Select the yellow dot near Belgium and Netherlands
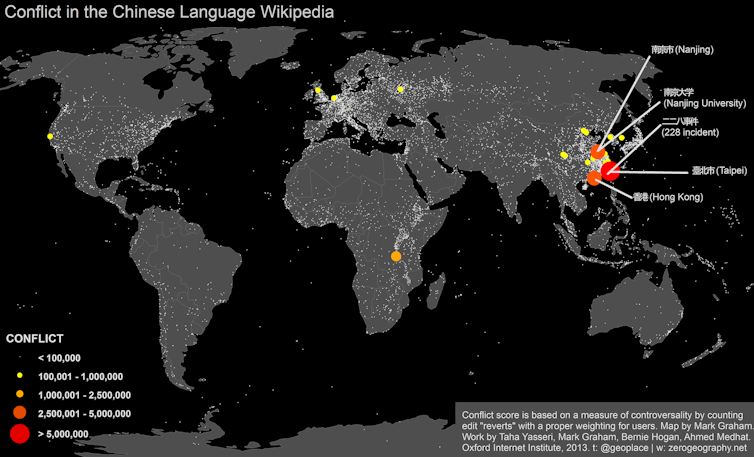Viewport: 754px width, 457px height. coord(334,98)
